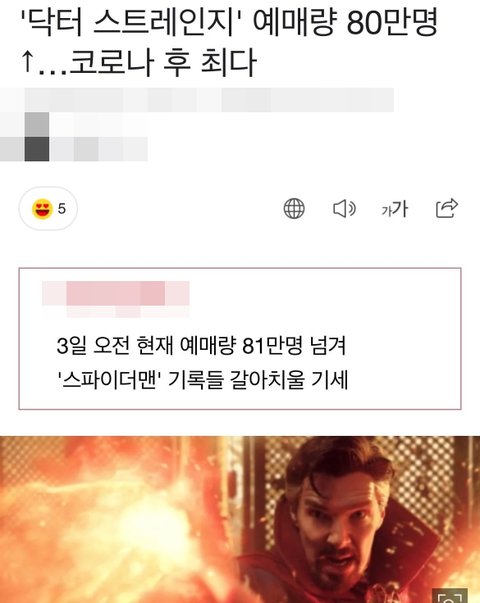Screen dimensions: 480x603
Task: Click headline phrase '코로나 후 최다'
Action: 163,63
